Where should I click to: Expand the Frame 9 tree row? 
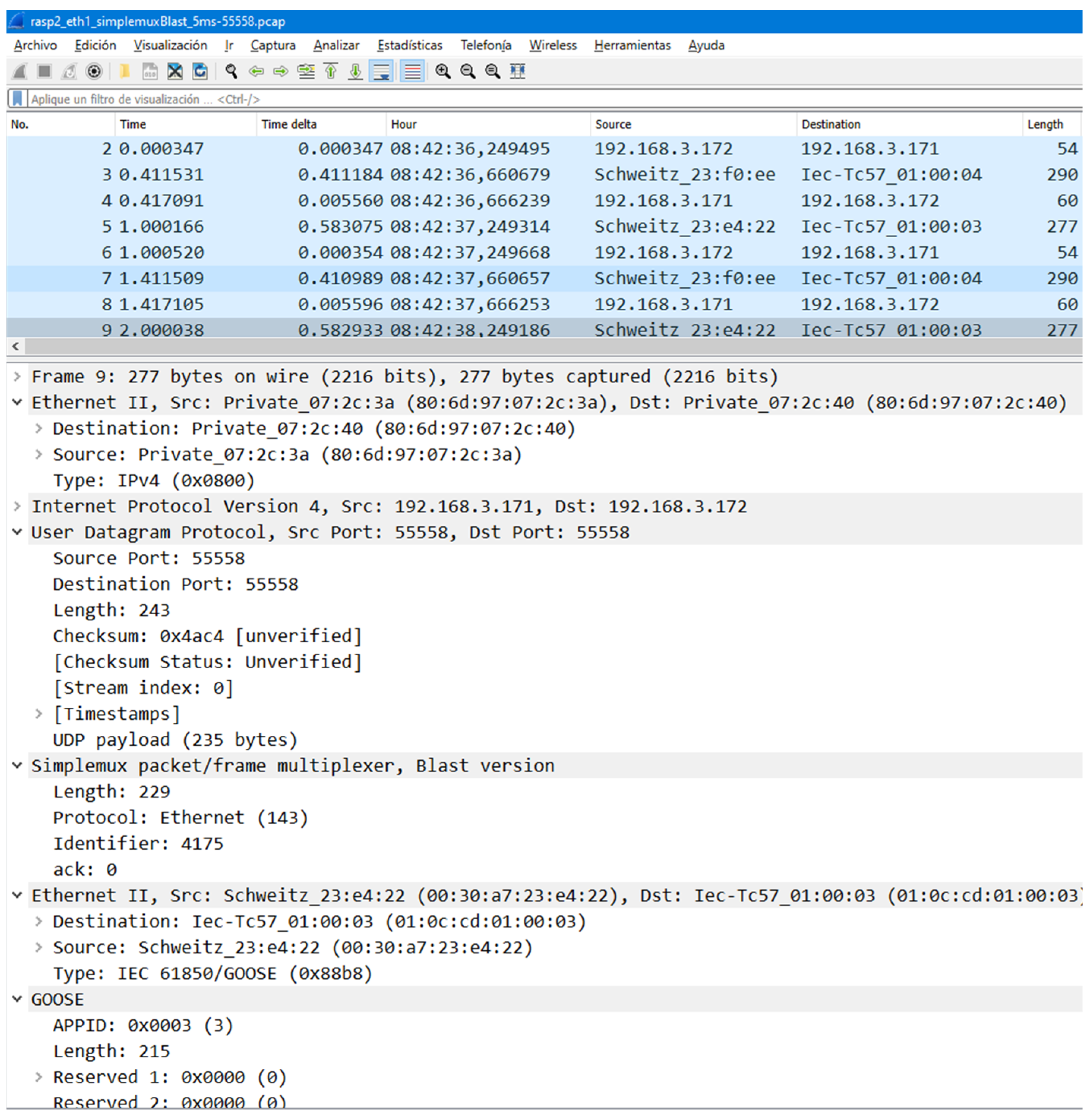coord(17,376)
